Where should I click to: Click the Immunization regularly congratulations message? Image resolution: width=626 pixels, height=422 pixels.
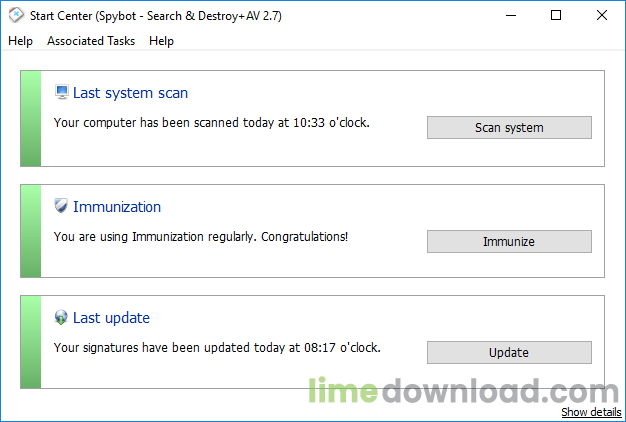(201, 237)
